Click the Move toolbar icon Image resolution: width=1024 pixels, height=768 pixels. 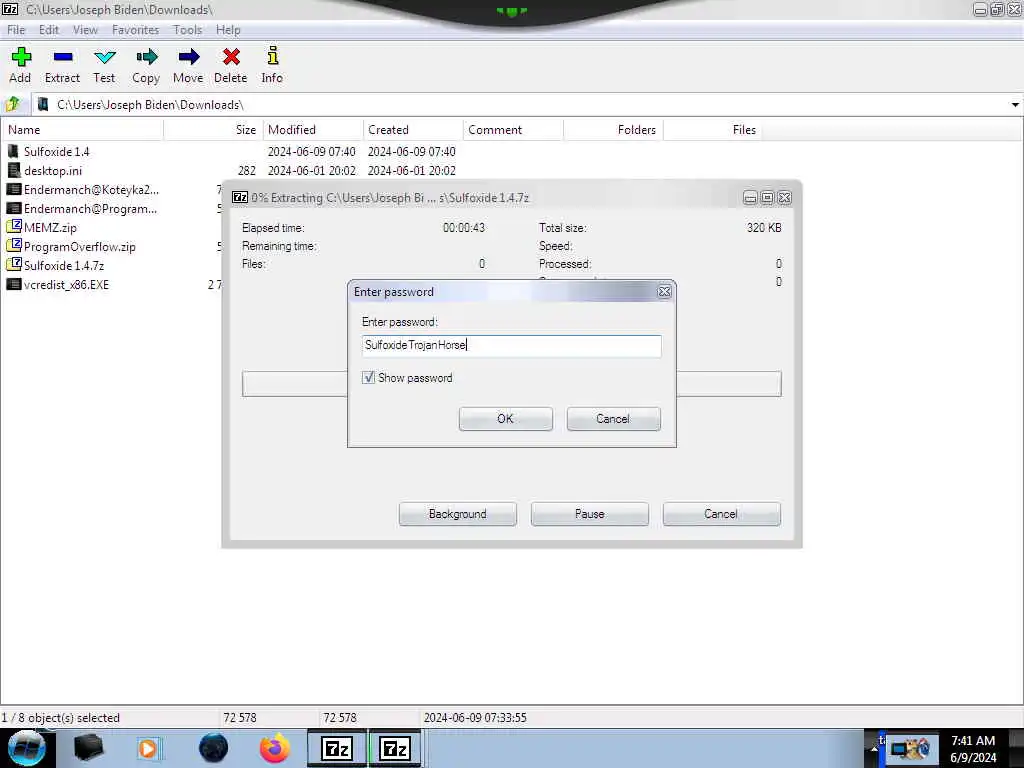(189, 57)
